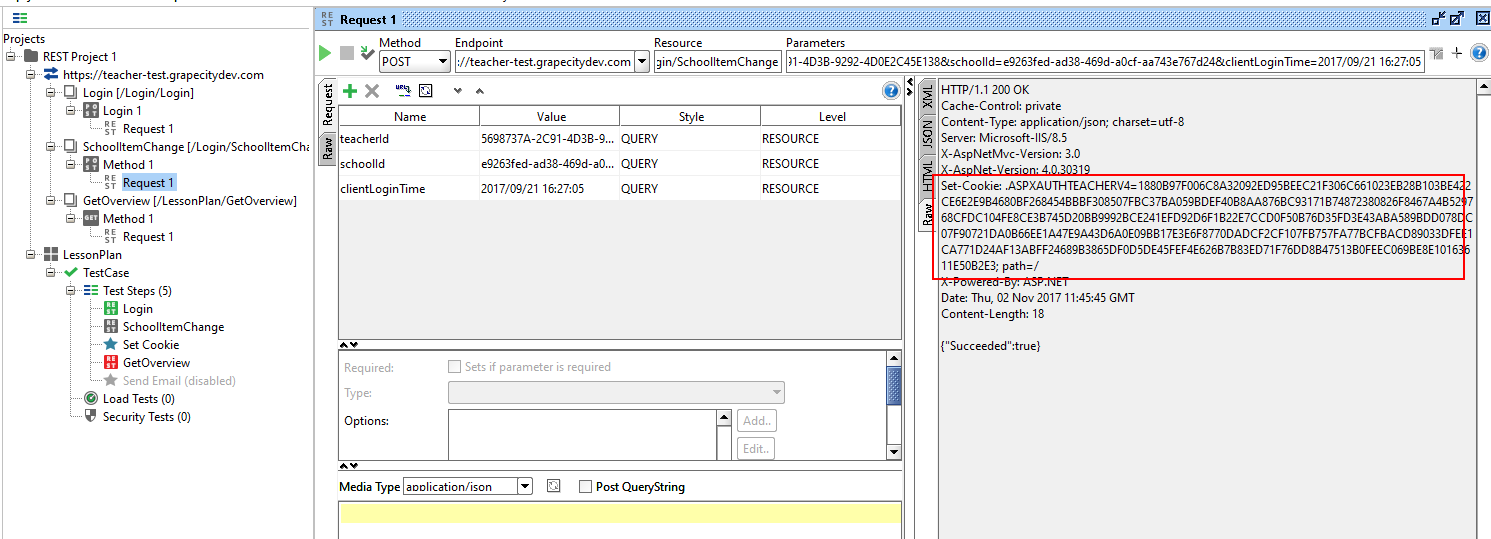1491x539 pixels.
Task: Click Value column header
Action: 550,116
